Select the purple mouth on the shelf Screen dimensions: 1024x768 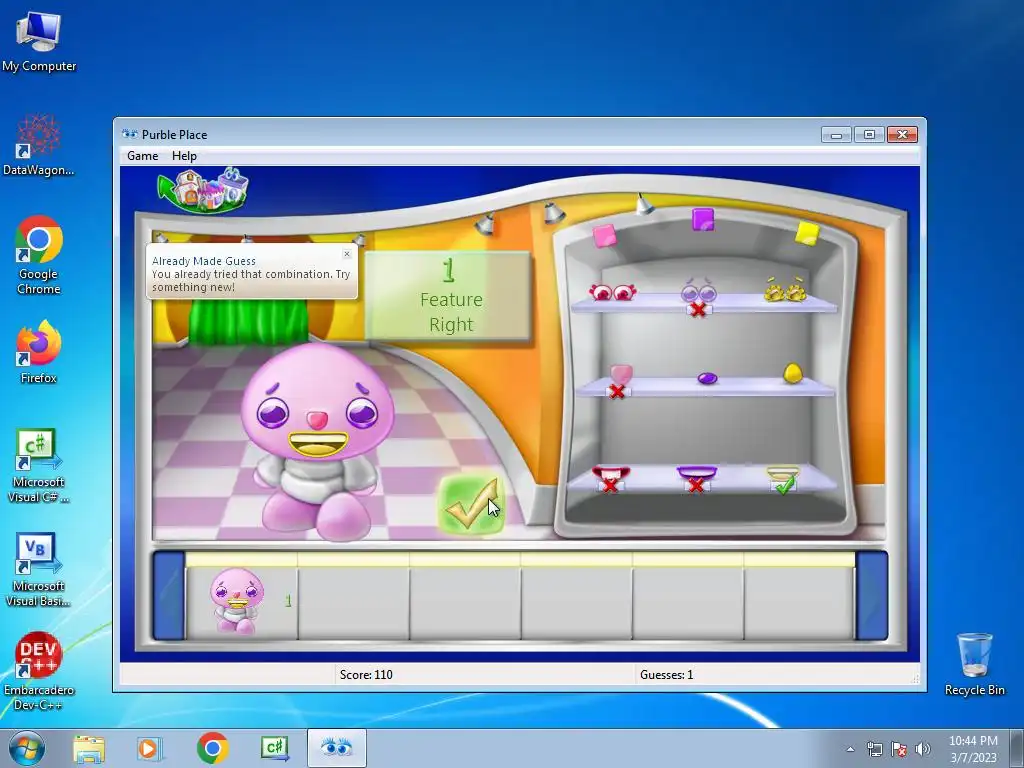click(x=697, y=473)
